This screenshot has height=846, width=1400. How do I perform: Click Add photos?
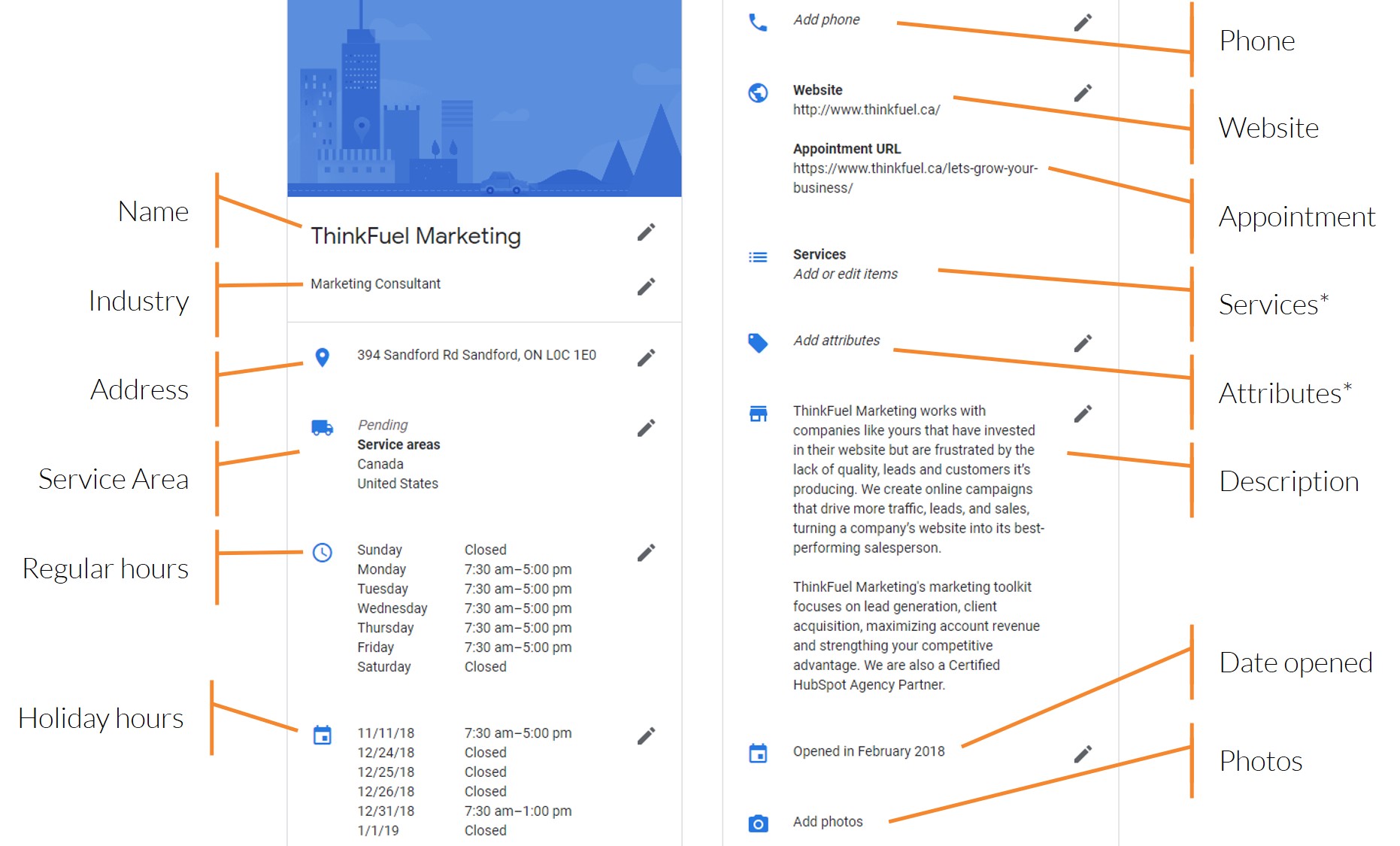click(x=828, y=822)
